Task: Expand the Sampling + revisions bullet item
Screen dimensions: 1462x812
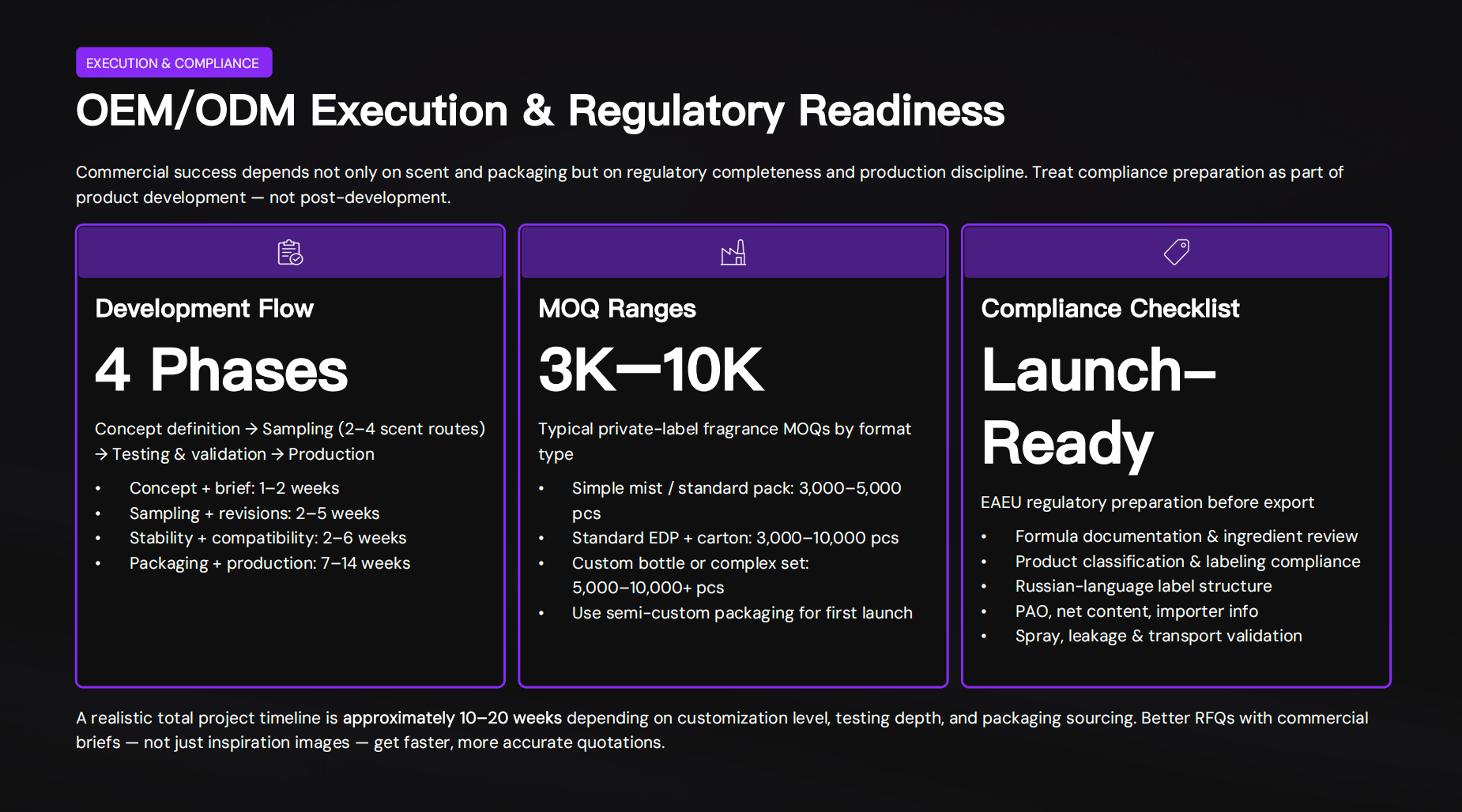Action: [254, 513]
